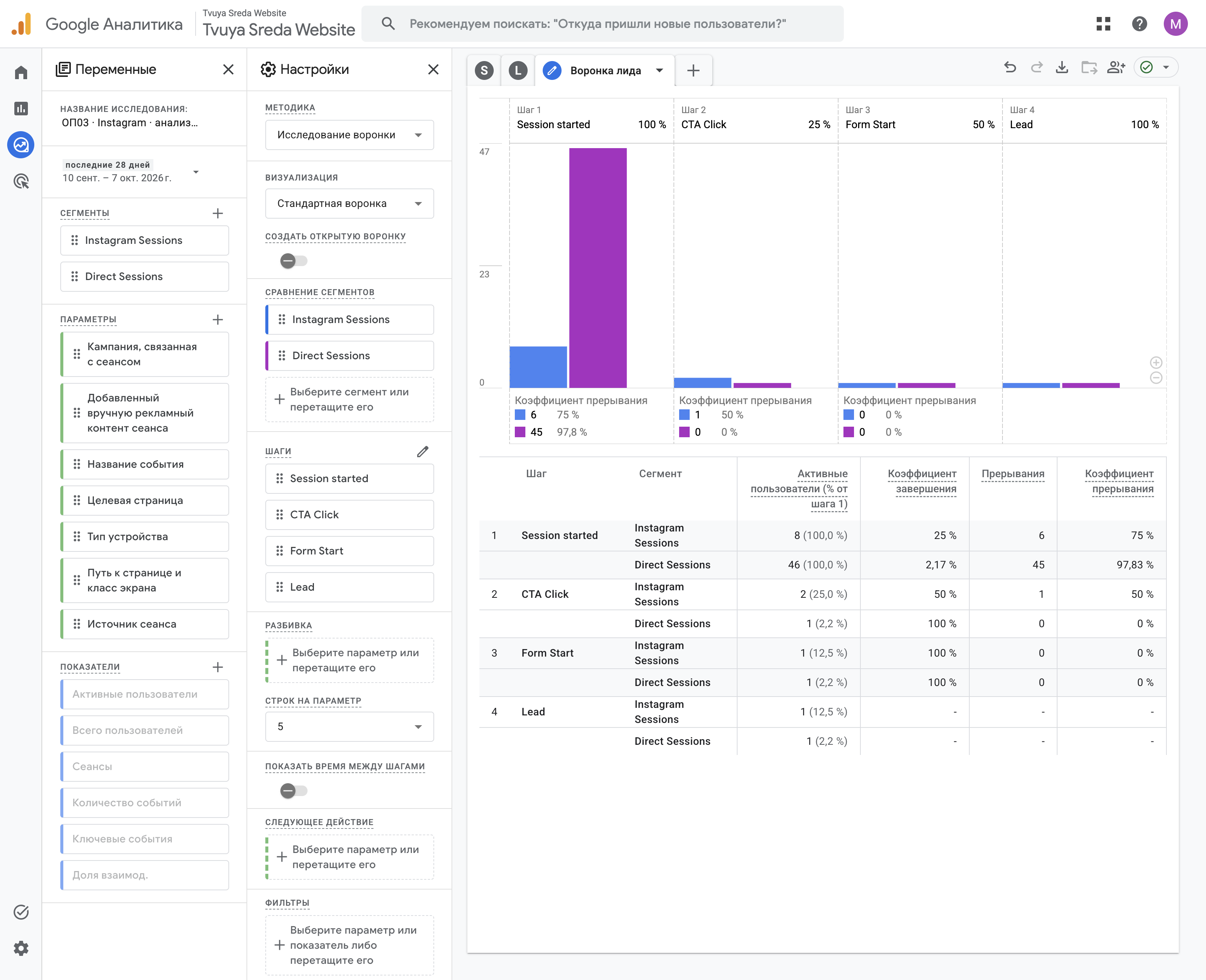Add a new metric in Показатели
The width and height of the screenshot is (1206, 980).
click(x=218, y=667)
